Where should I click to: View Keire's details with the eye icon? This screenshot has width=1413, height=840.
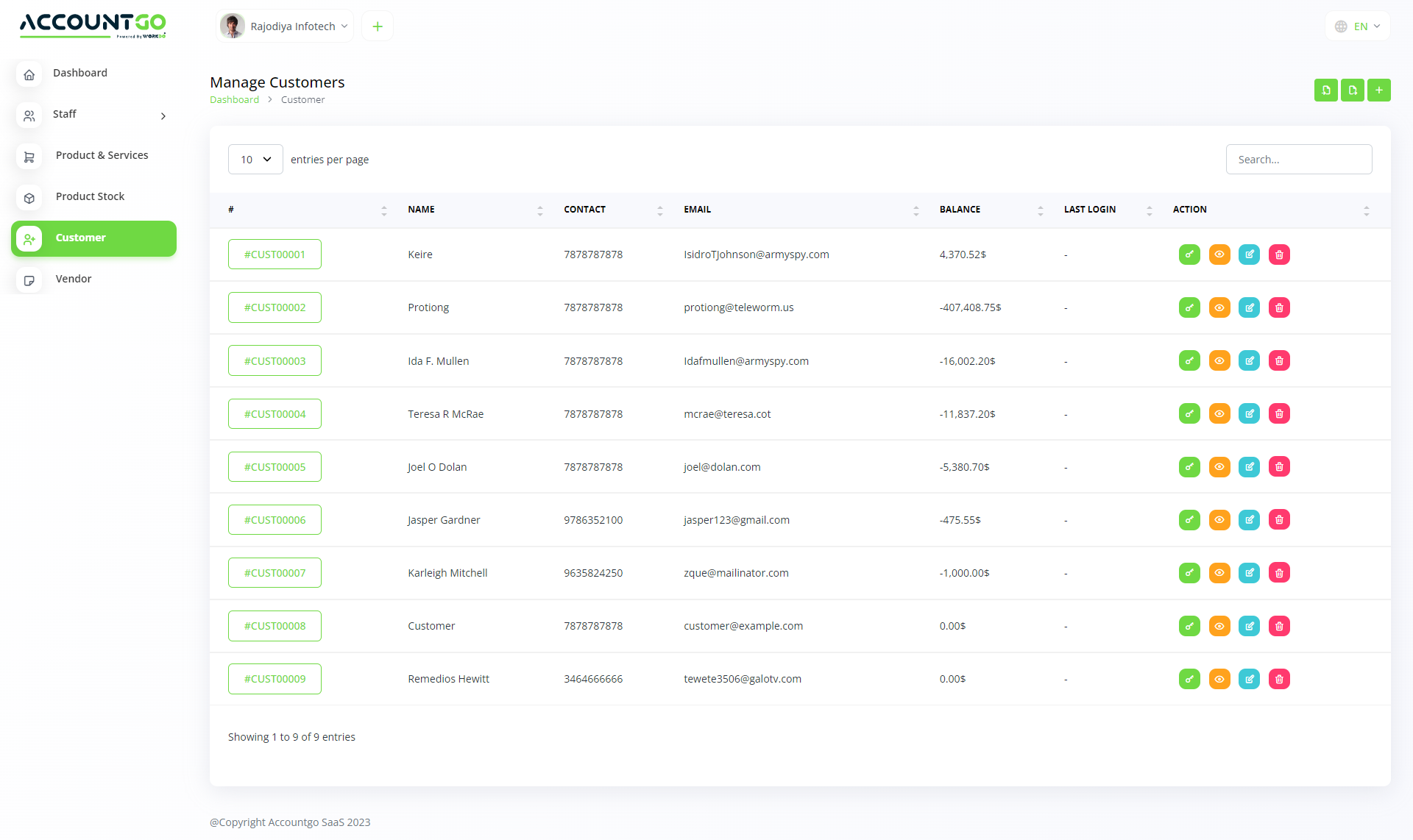pos(1219,255)
